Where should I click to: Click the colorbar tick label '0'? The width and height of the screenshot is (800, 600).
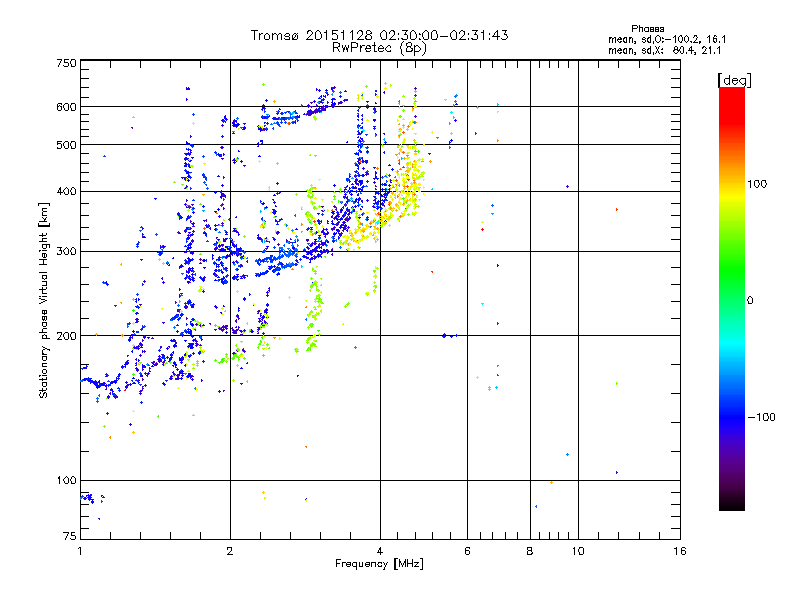pyautogui.click(x=750, y=301)
